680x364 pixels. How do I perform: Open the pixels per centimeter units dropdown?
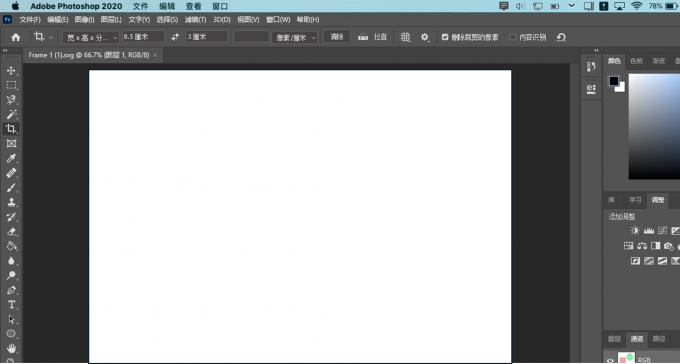294,38
